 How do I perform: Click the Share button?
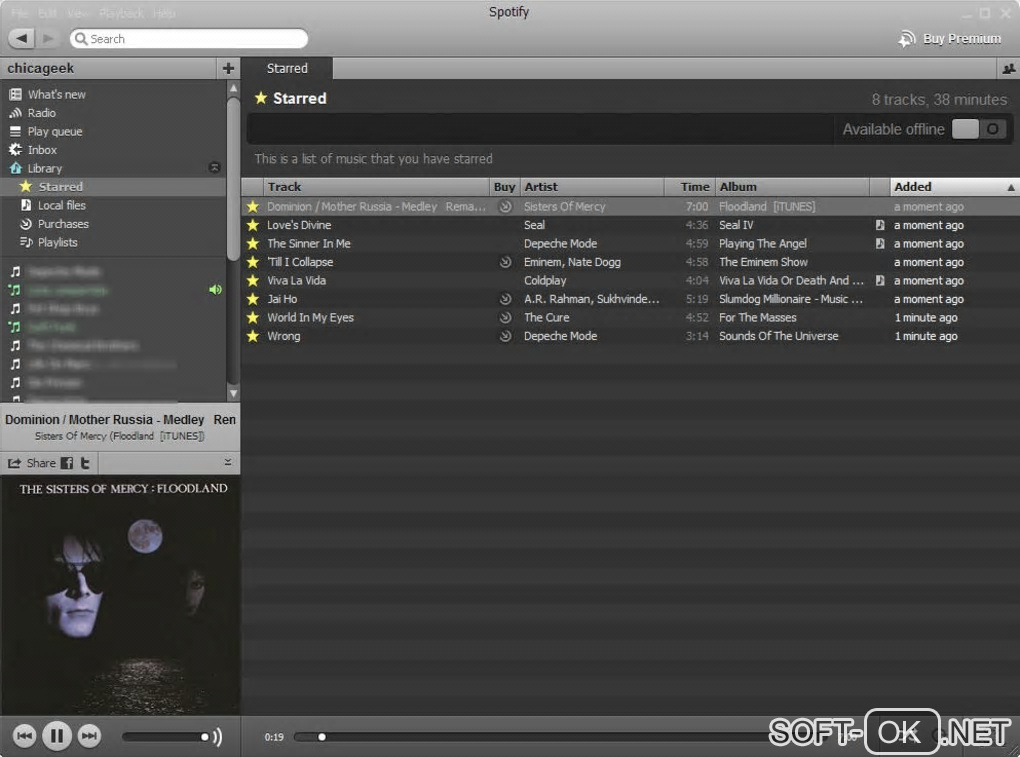coord(31,463)
